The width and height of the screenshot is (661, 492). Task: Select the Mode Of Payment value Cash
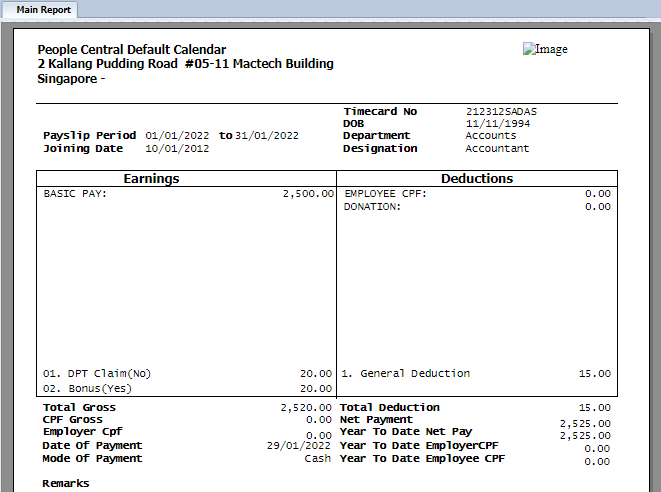point(318,459)
